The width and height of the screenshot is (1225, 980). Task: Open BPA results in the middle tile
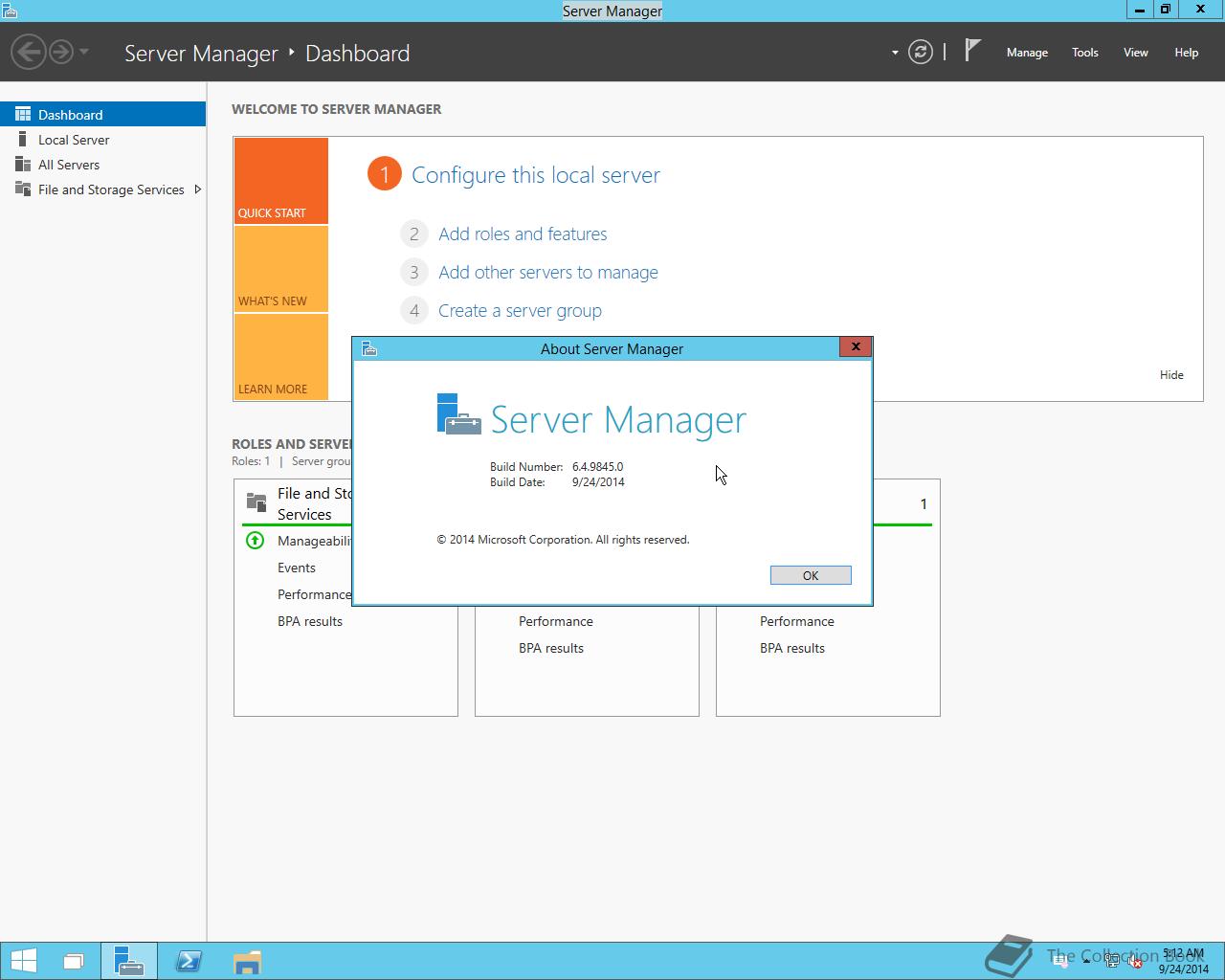[551, 648]
